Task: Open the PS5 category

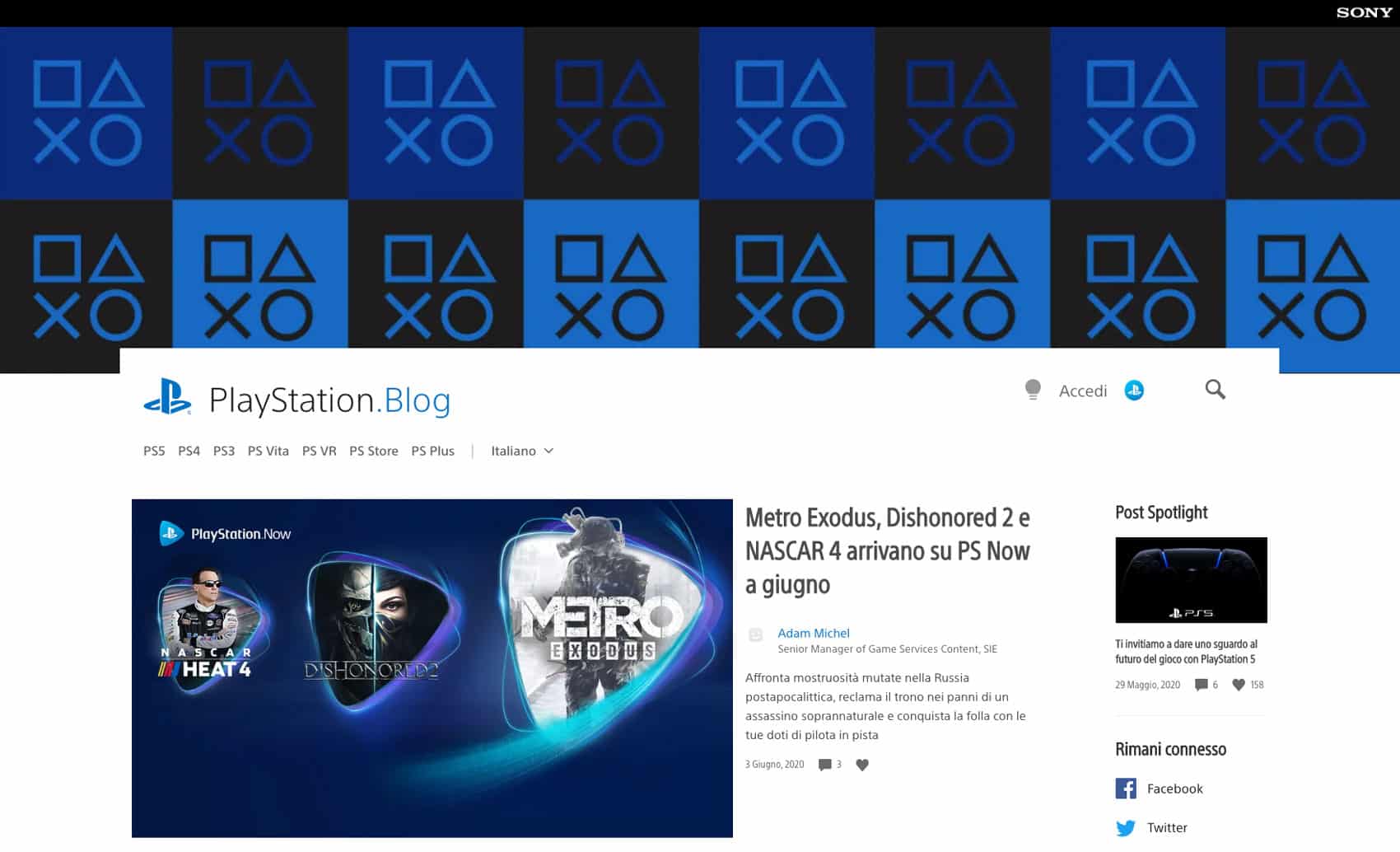Action: (x=154, y=451)
